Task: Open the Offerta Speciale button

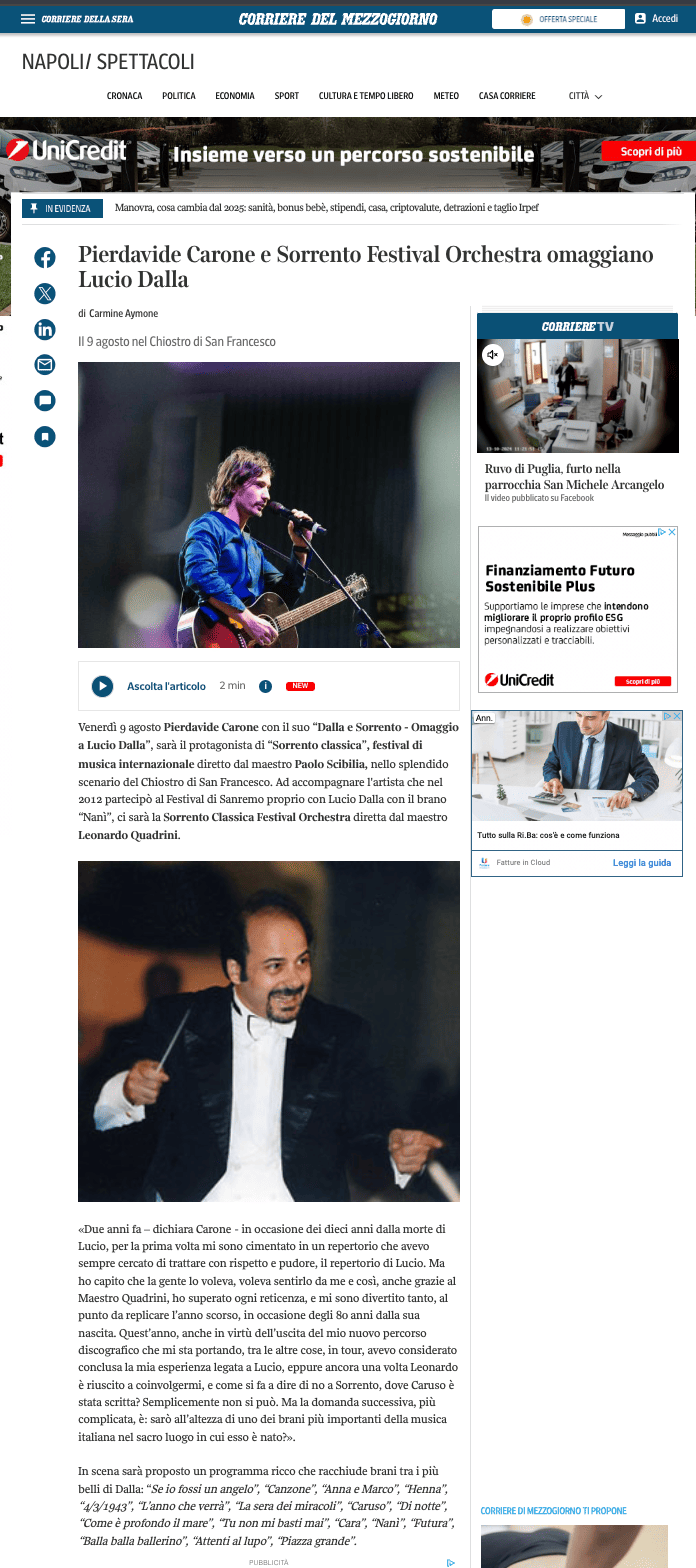Action: [558, 19]
